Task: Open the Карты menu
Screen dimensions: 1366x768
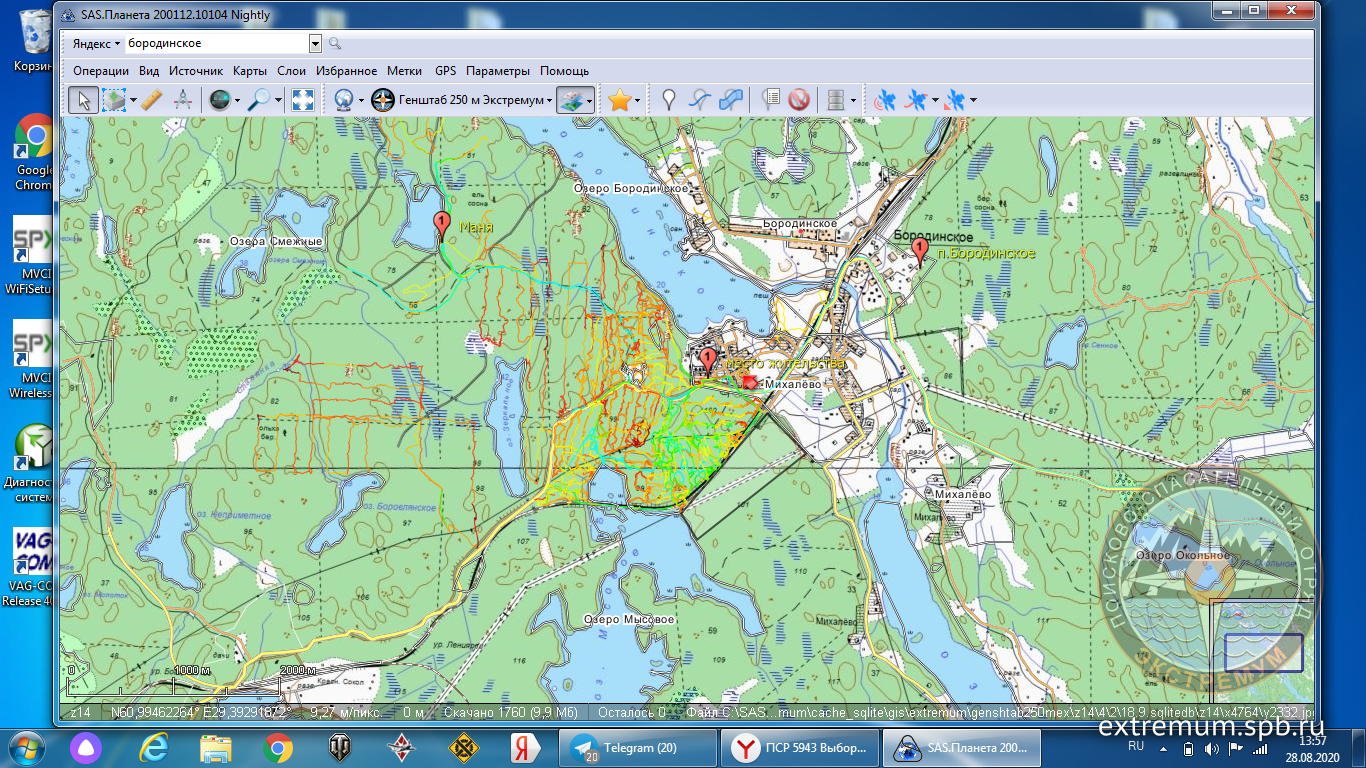Action: tap(250, 71)
